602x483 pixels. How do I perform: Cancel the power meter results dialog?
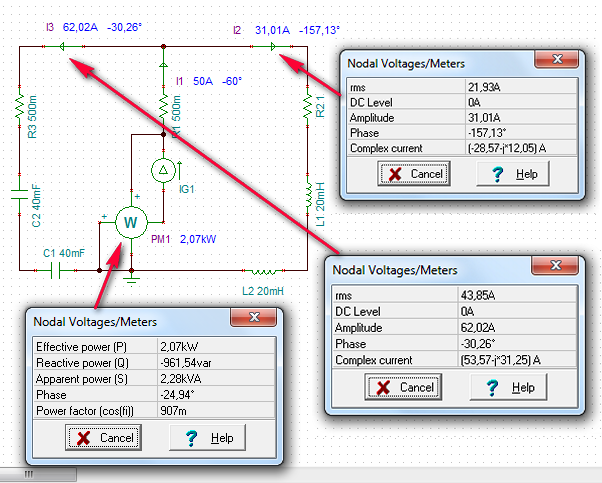point(104,438)
